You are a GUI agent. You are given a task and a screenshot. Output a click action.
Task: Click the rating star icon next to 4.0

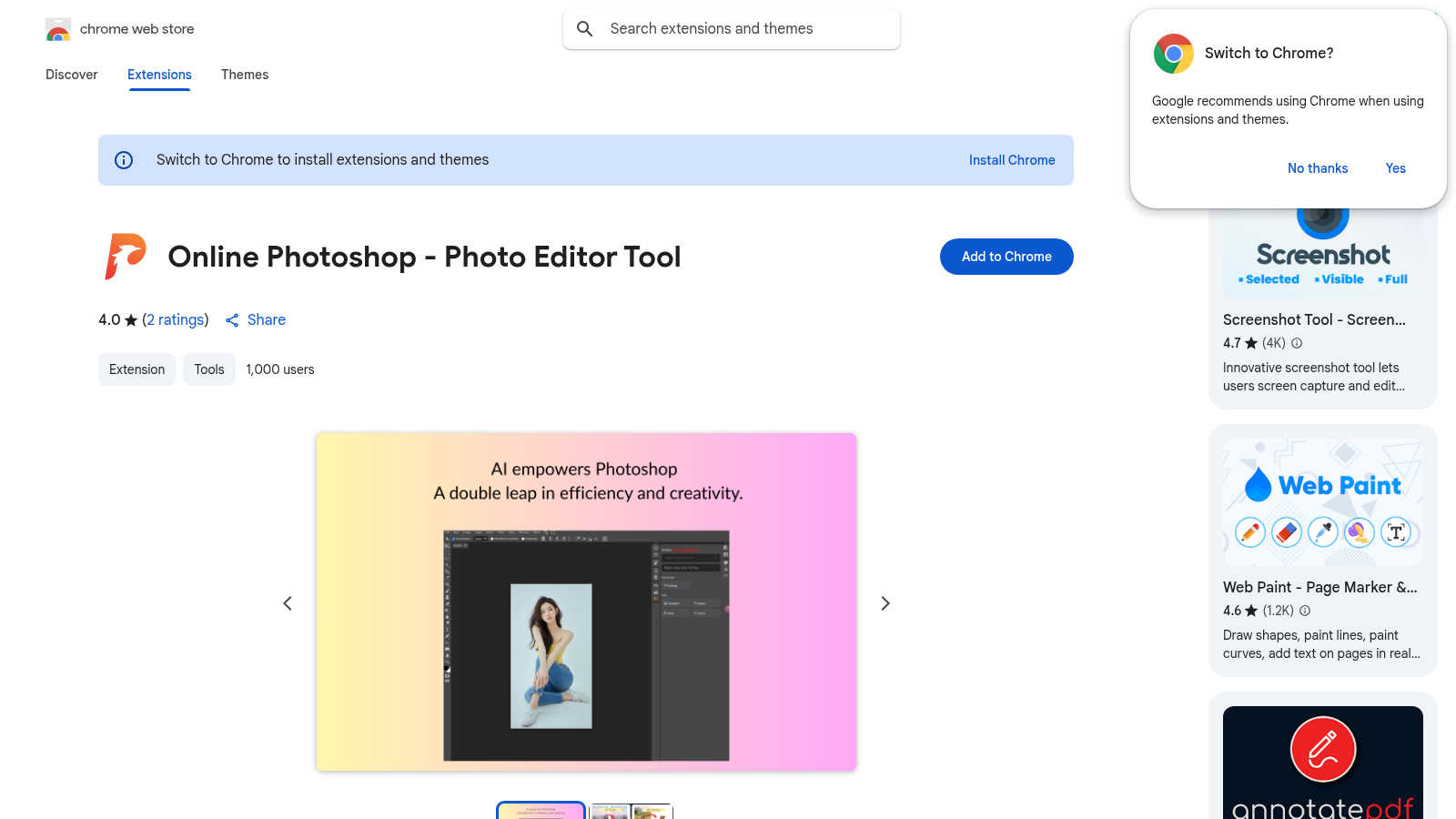[131, 320]
